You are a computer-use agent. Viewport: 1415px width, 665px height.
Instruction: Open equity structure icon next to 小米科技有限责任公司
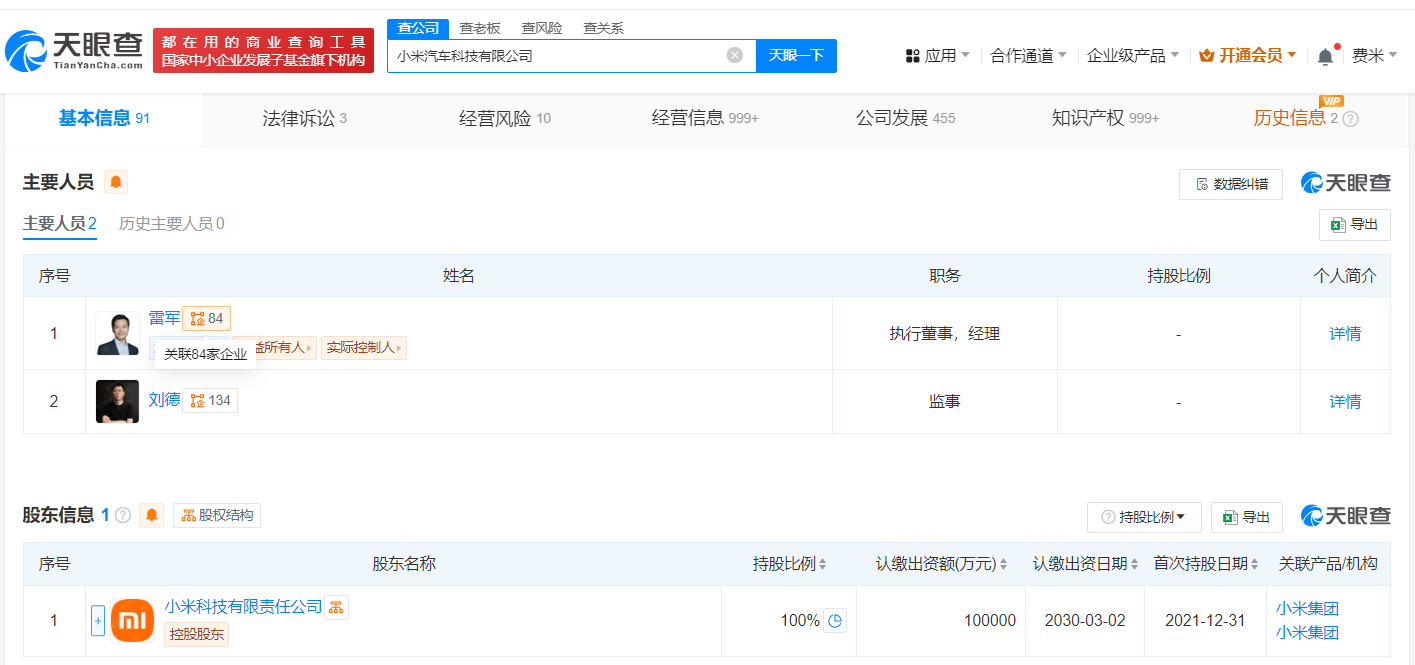coord(336,607)
